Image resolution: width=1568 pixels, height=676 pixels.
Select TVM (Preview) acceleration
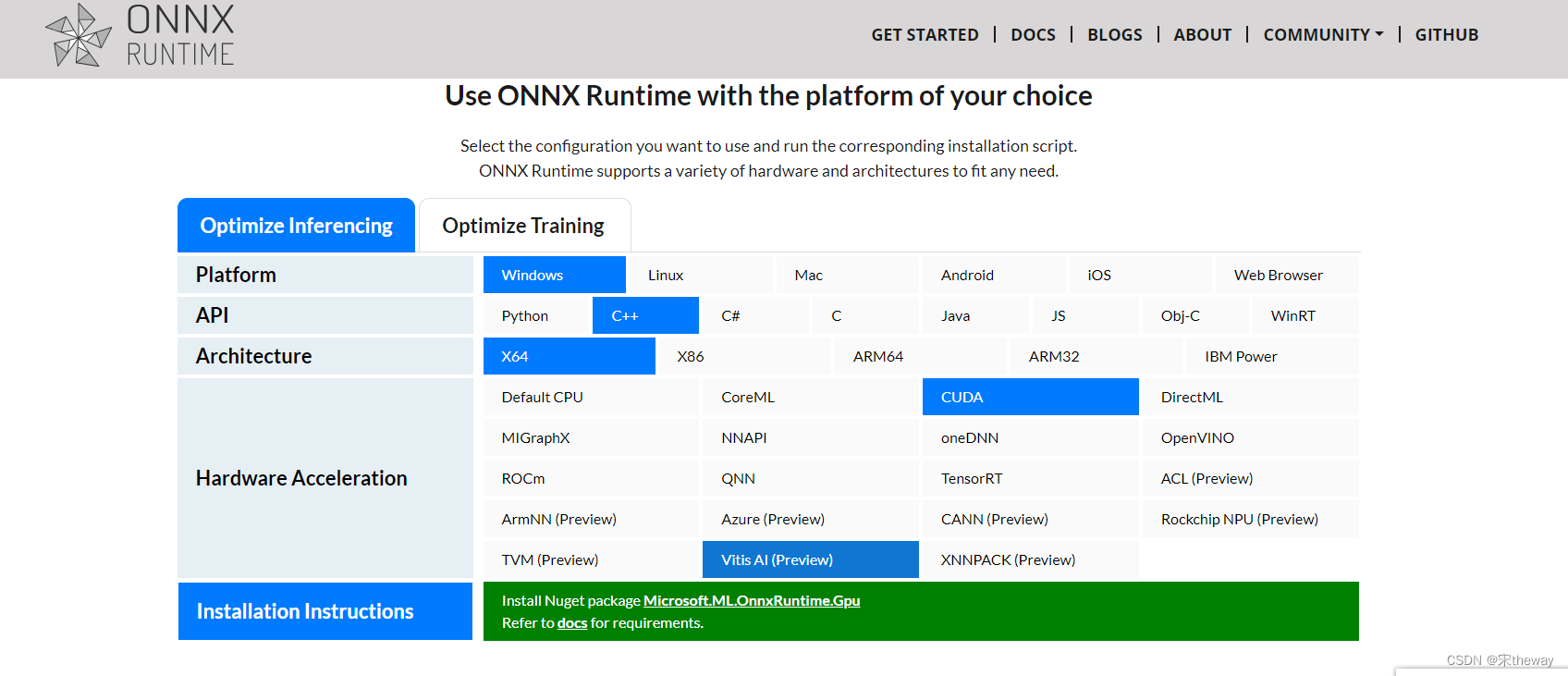(591, 559)
